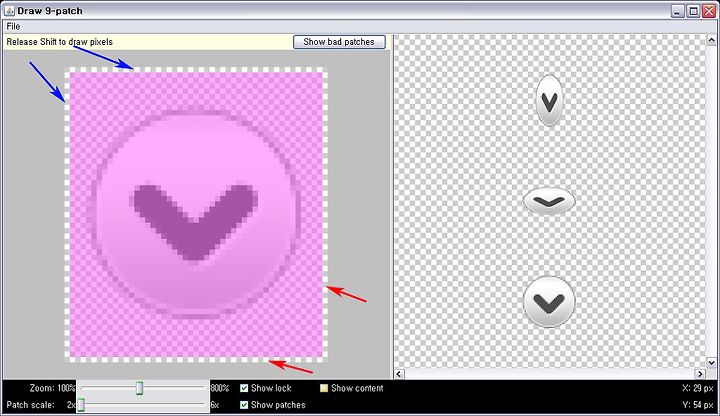Click the preview pane scroll right arrow
The image size is (720, 416).
[x=700, y=374]
